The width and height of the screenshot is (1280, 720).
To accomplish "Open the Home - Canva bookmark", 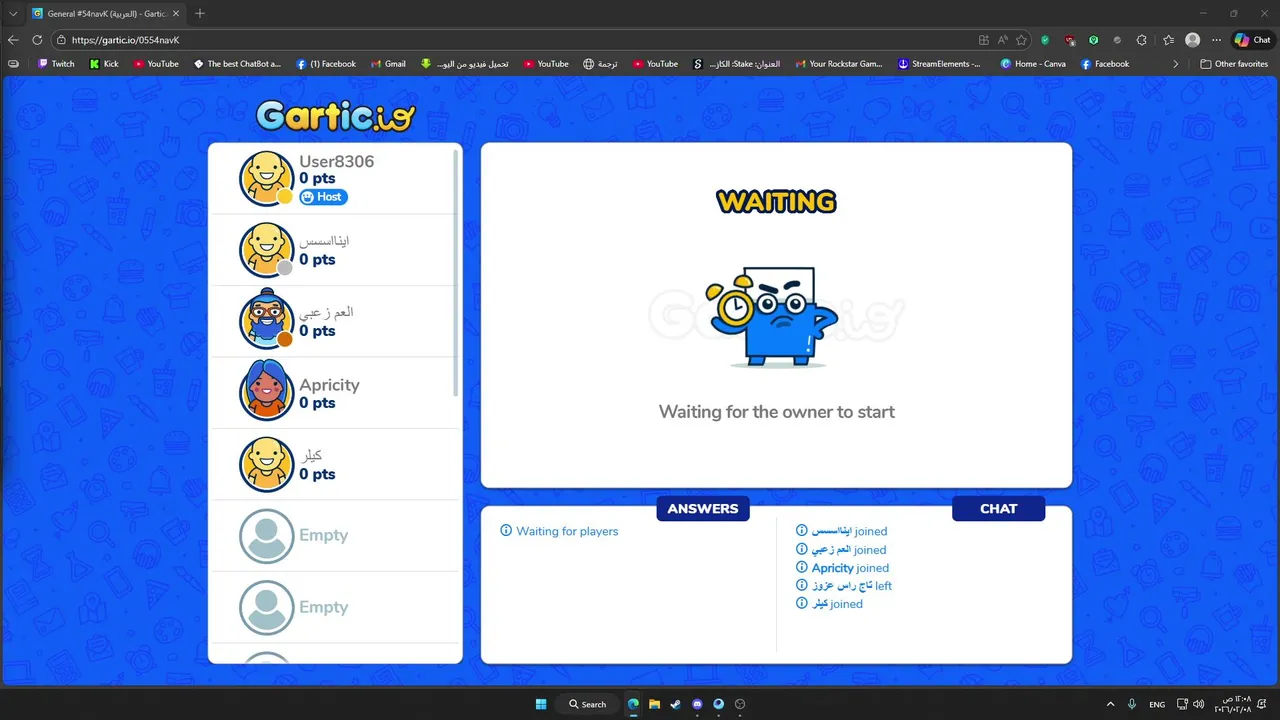I will (x=1033, y=63).
